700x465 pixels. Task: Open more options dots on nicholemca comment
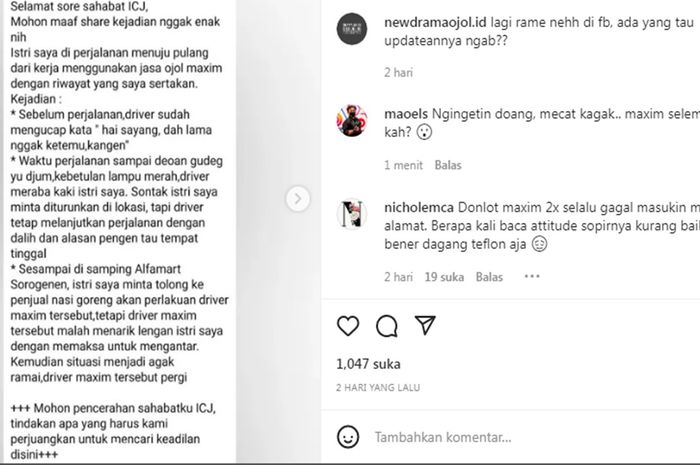[x=532, y=277]
